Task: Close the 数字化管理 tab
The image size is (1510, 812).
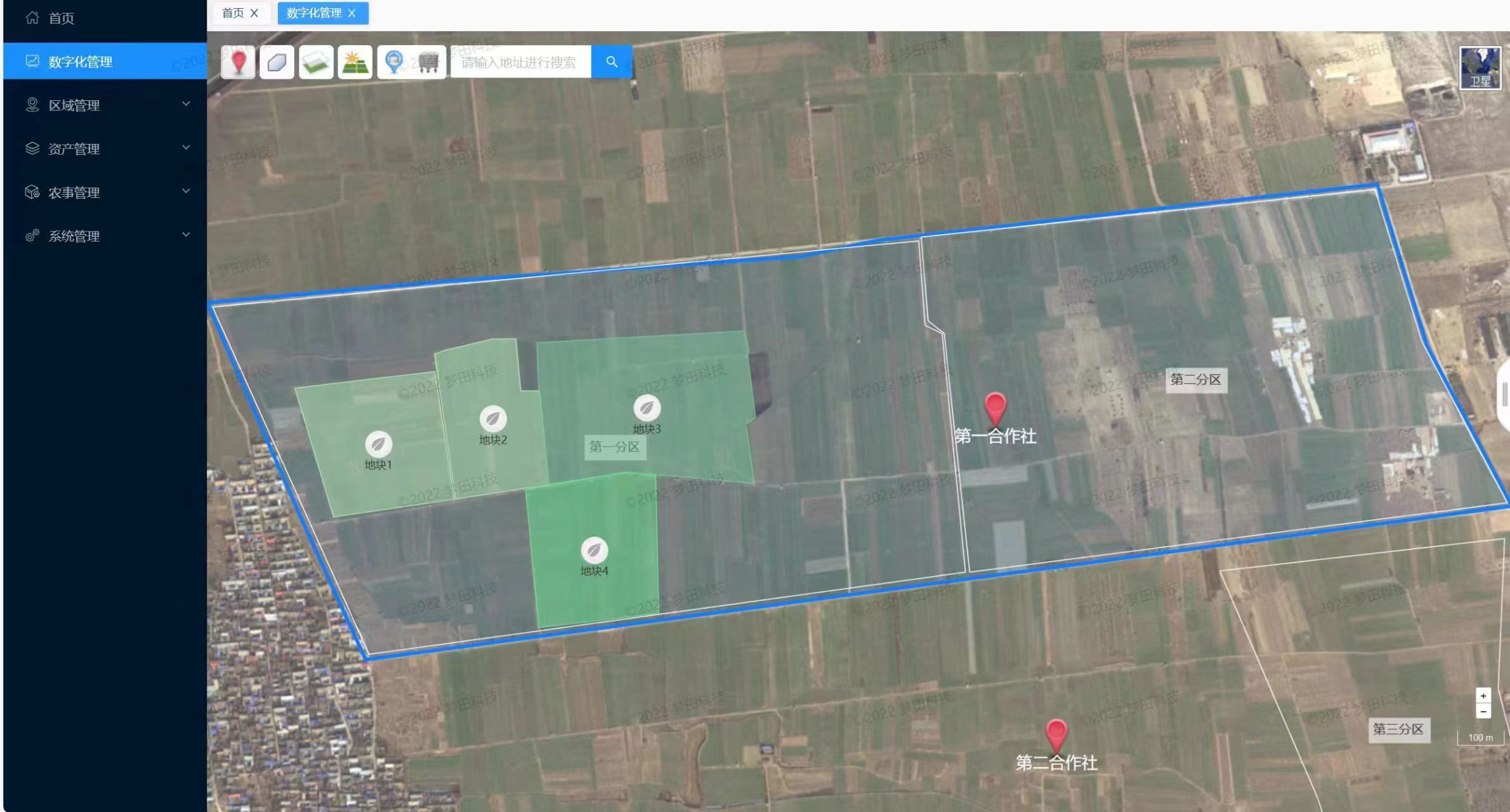Action: pyautogui.click(x=352, y=13)
